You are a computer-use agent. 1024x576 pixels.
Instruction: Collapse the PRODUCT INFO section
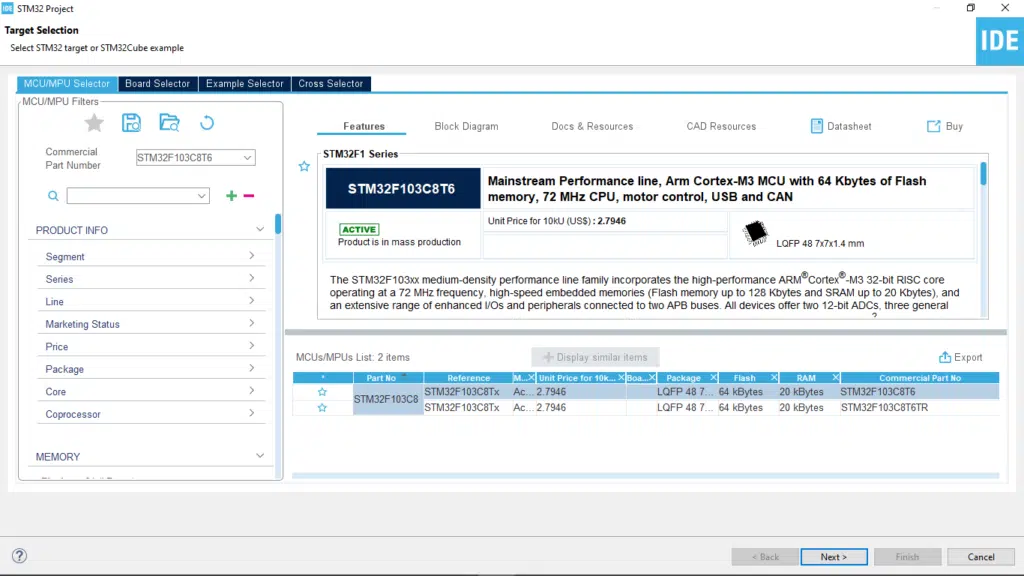(260, 230)
